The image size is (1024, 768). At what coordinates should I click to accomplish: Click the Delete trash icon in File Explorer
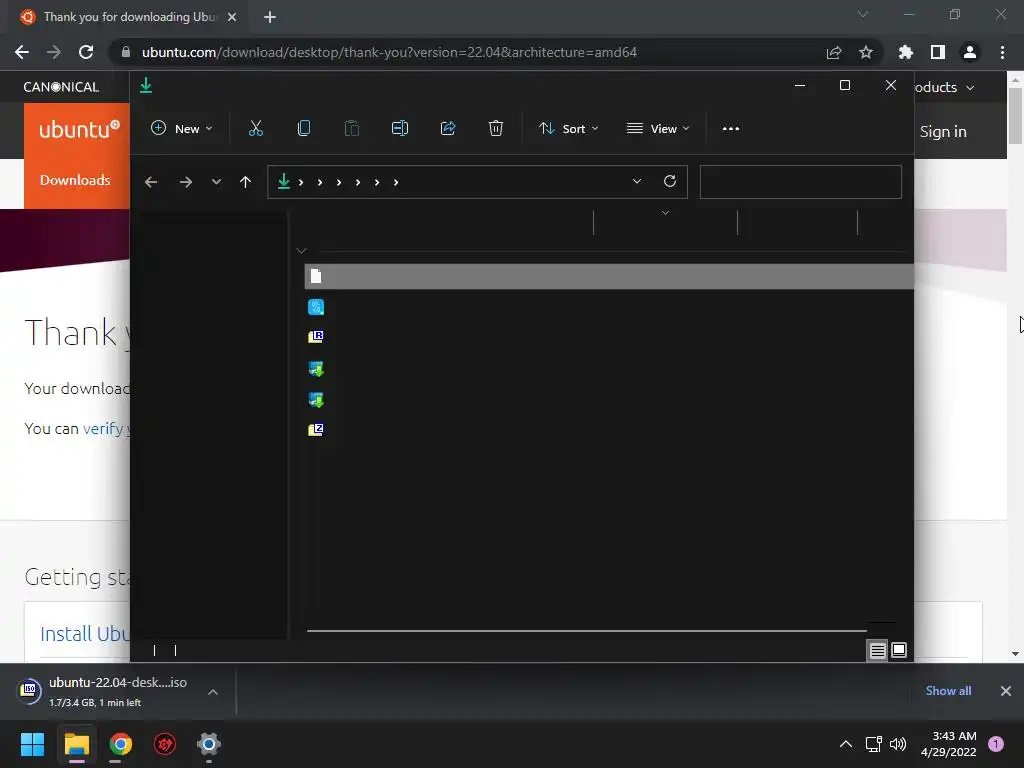(496, 129)
